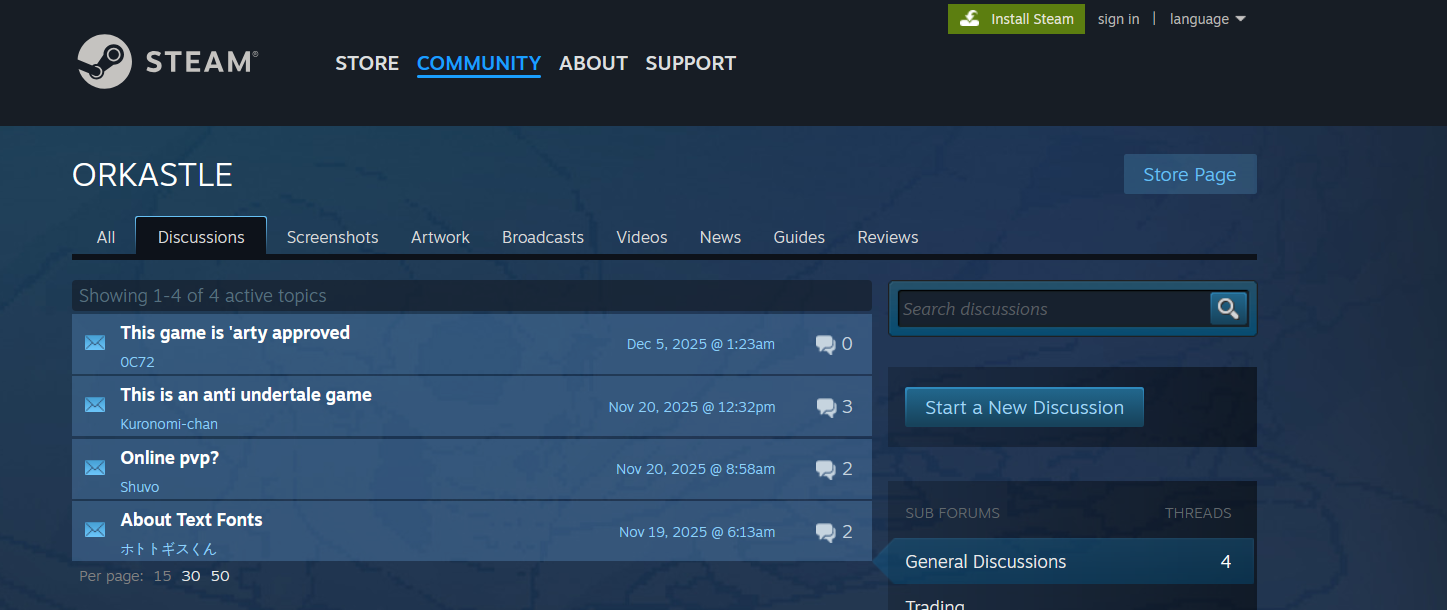Click reply bubble icon showing 3 replies
Image resolution: width=1447 pixels, height=610 pixels.
[826, 407]
